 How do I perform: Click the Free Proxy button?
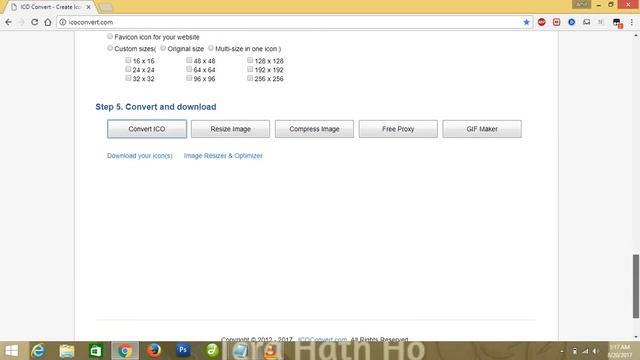pyautogui.click(x=398, y=129)
